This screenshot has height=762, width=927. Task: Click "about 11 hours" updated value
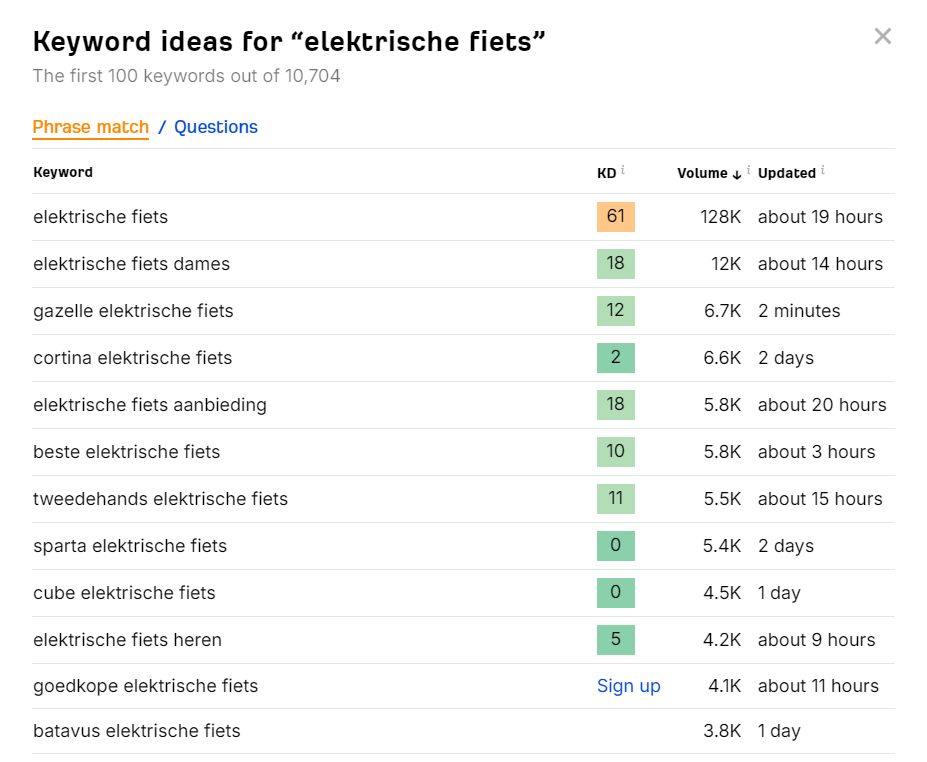click(818, 686)
